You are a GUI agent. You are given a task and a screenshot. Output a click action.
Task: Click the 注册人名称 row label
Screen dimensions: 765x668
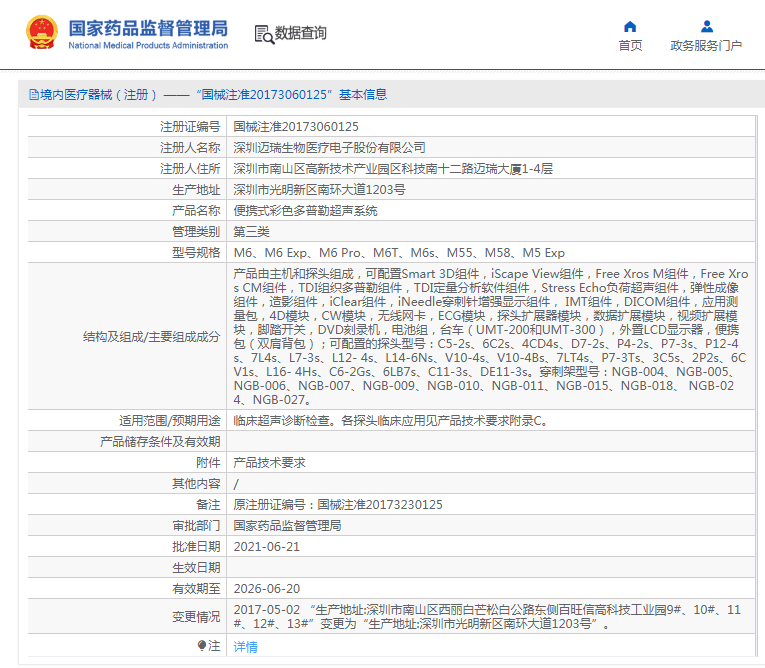coord(190,148)
